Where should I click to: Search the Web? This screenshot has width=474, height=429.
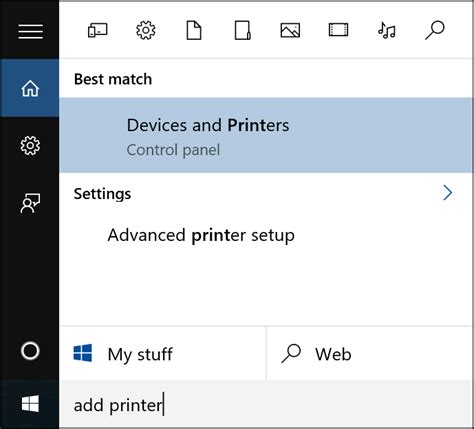pos(370,353)
